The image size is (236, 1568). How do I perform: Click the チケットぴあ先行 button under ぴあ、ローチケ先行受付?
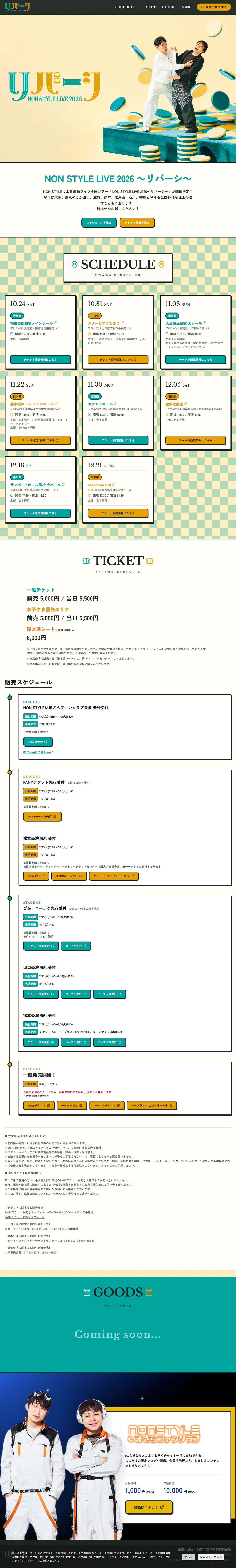41,946
